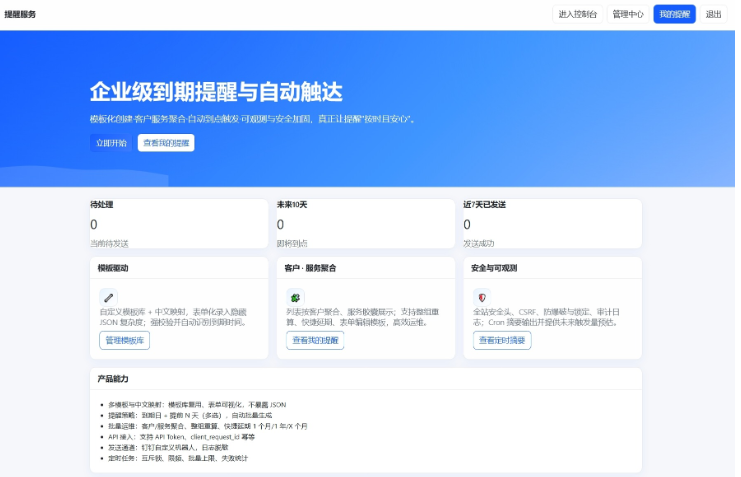Click the list item starting with 发送通道
The height and width of the screenshot is (477, 741).
pyautogui.click(x=168, y=447)
